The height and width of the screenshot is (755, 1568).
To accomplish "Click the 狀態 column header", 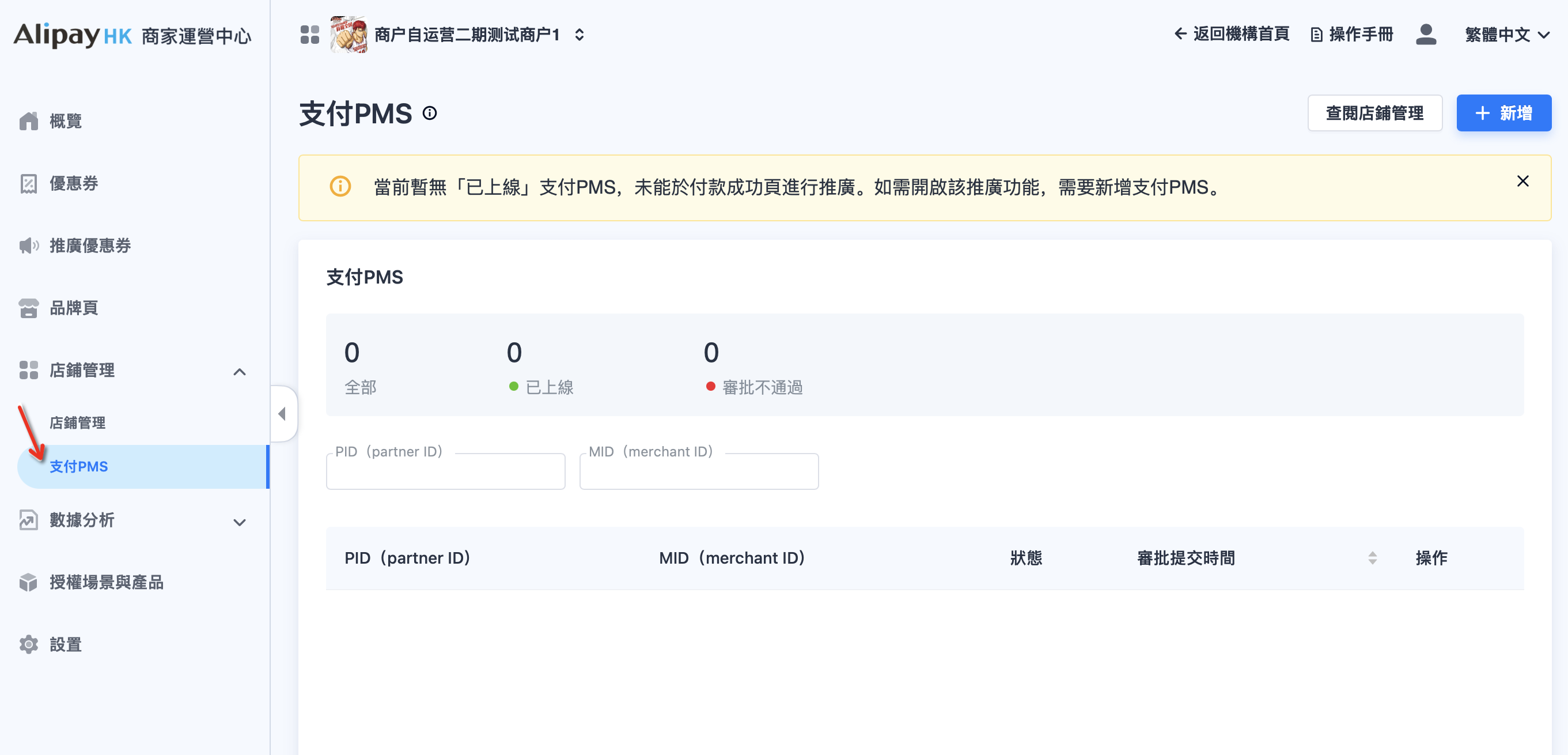I will click(1027, 558).
